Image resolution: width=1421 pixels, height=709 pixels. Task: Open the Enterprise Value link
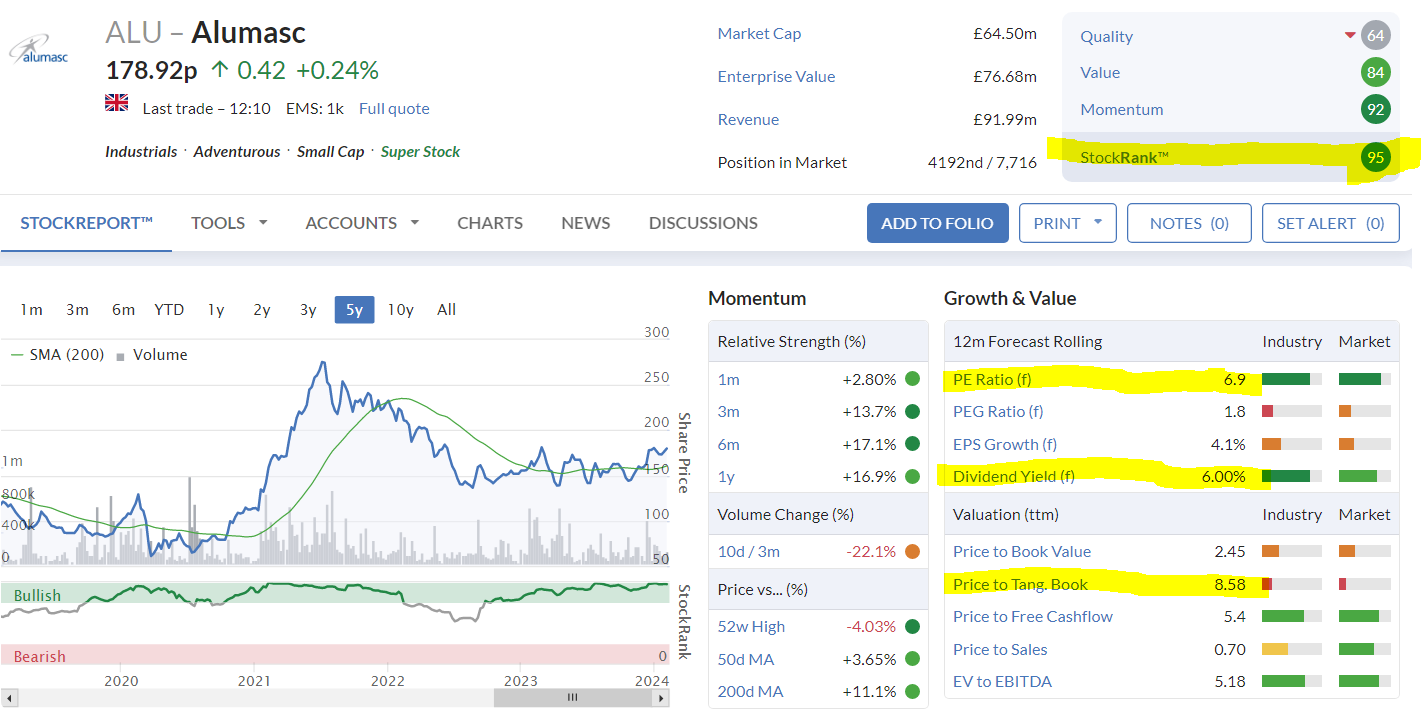[776, 76]
